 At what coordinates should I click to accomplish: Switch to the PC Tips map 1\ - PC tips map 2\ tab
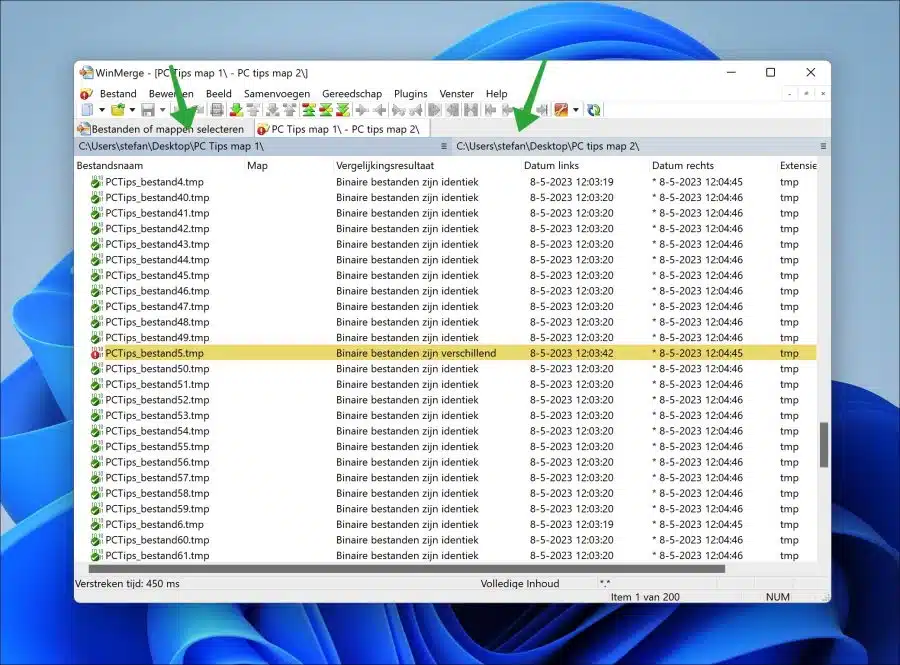pos(343,129)
